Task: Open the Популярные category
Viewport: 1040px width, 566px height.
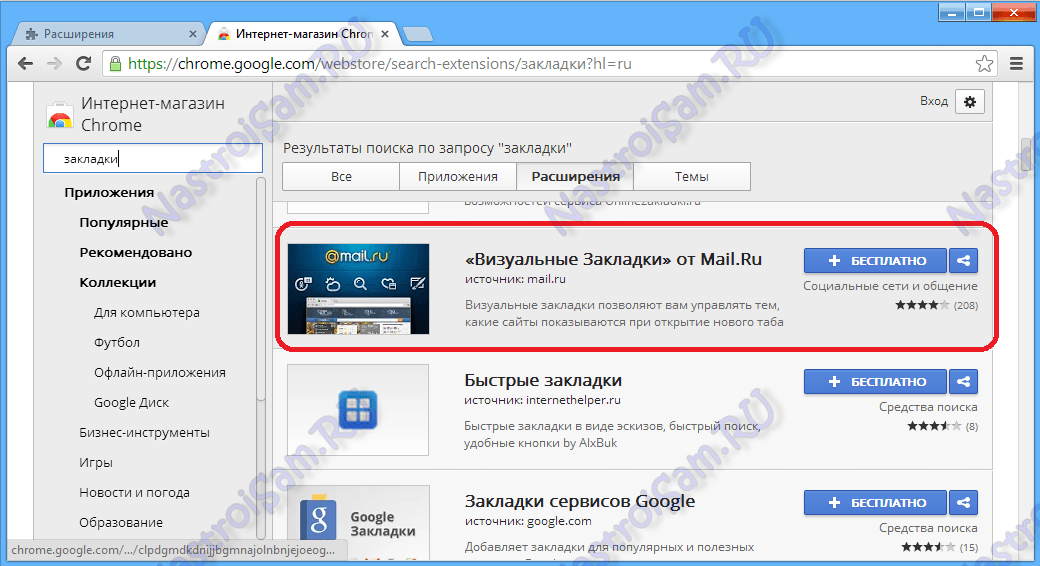Action: (x=124, y=222)
